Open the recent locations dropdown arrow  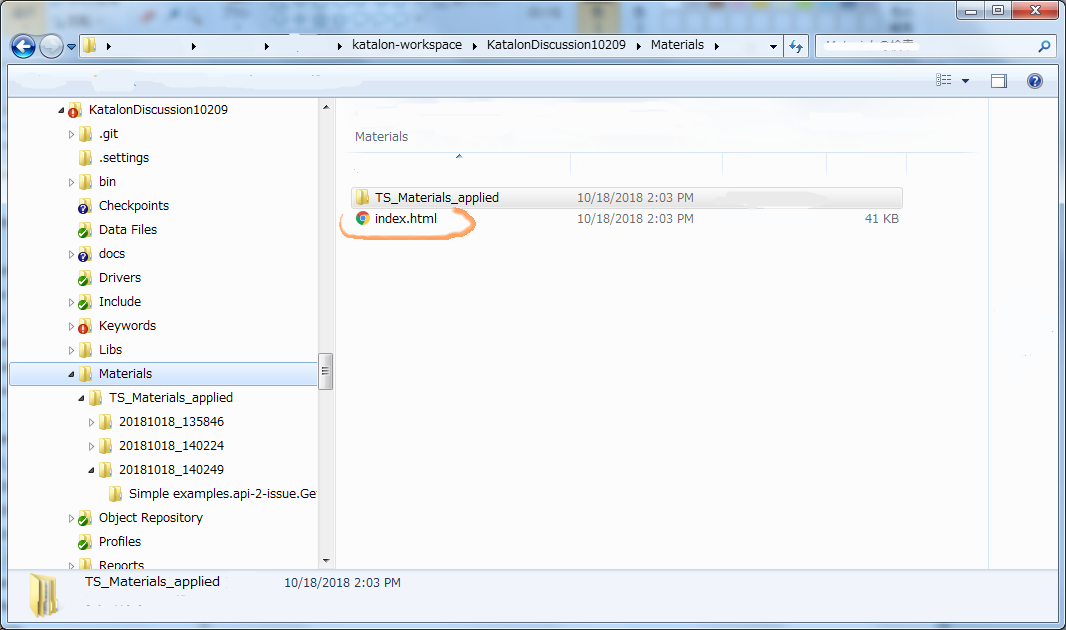pos(71,47)
